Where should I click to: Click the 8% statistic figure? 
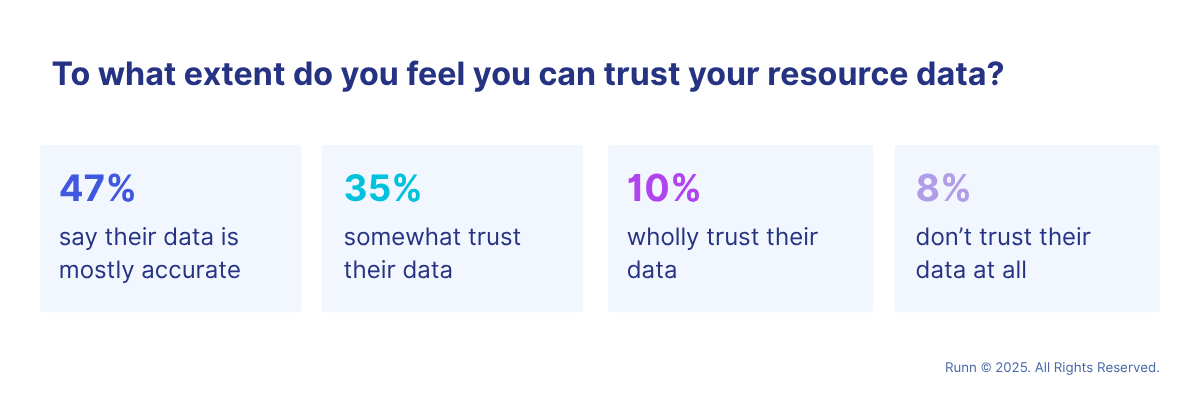tap(943, 188)
